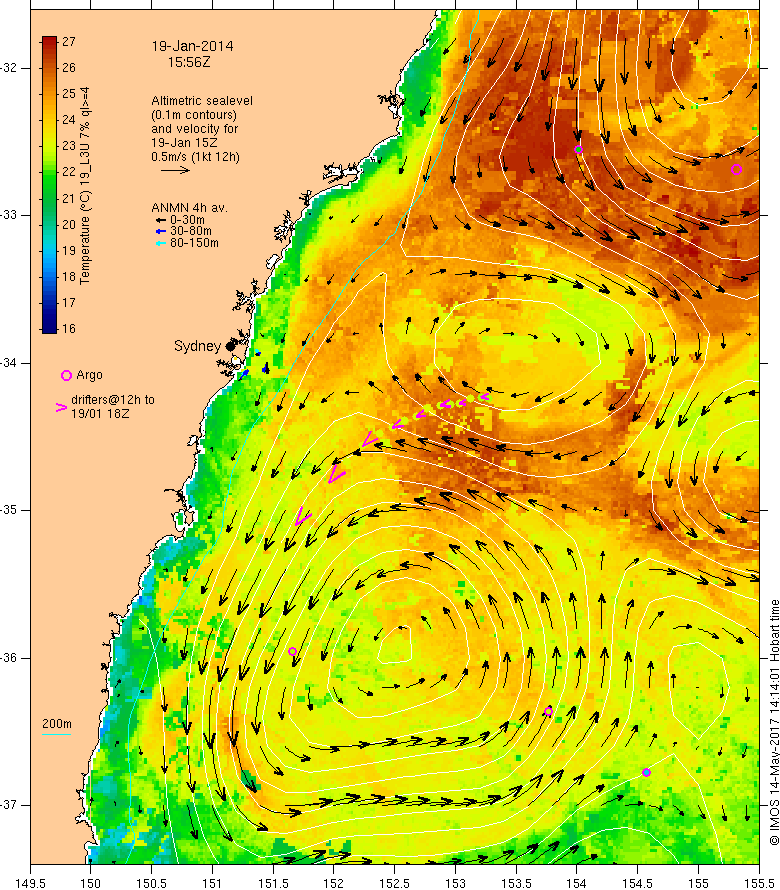Click the Argo legend magenta circle
This screenshot has width=780, height=890.
(x=66, y=375)
